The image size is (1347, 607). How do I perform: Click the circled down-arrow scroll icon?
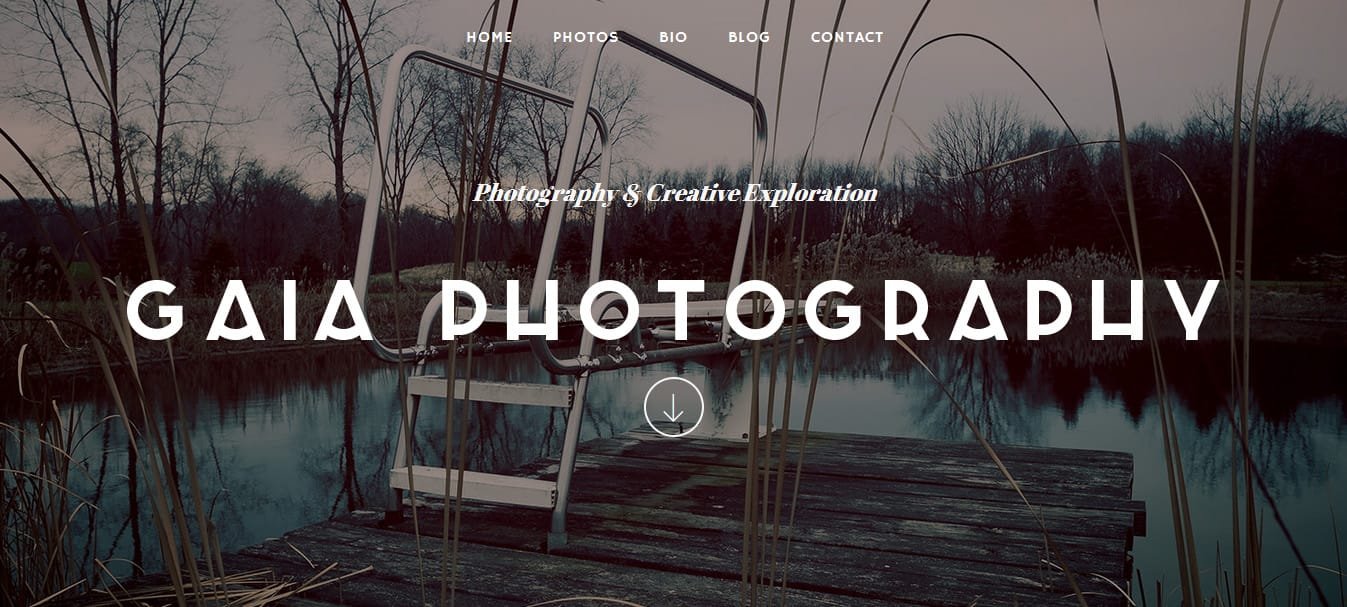click(673, 407)
